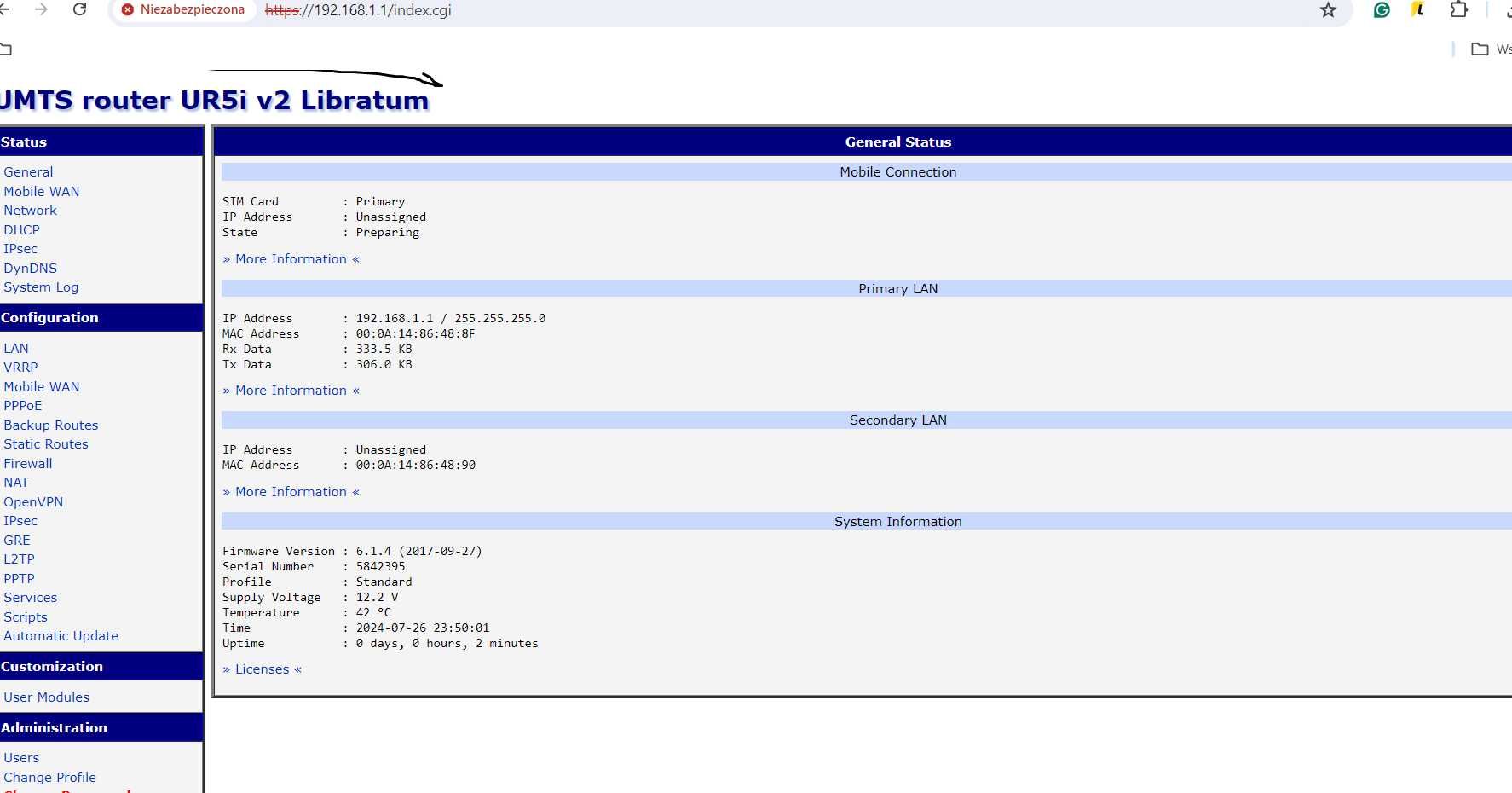Screen dimensions: 1512x793
Task: Open Automatic Update settings
Action: pyautogui.click(x=61, y=636)
